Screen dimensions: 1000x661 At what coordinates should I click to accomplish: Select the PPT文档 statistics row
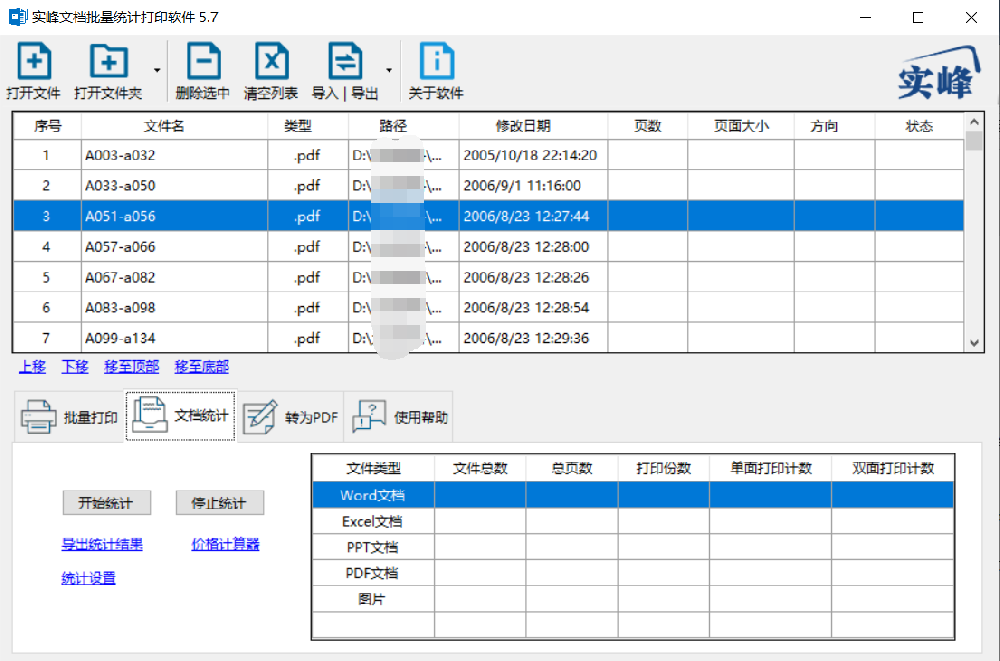pos(633,547)
